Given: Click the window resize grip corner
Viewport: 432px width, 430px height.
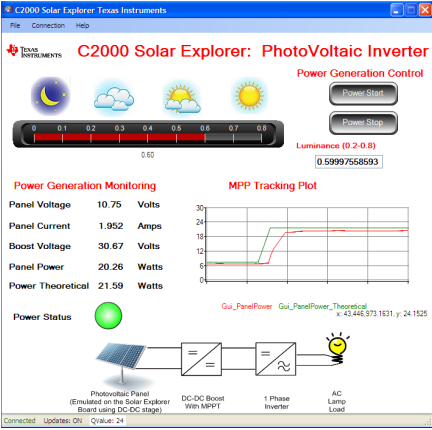Looking at the screenshot, I should pyautogui.click(x=428, y=422).
